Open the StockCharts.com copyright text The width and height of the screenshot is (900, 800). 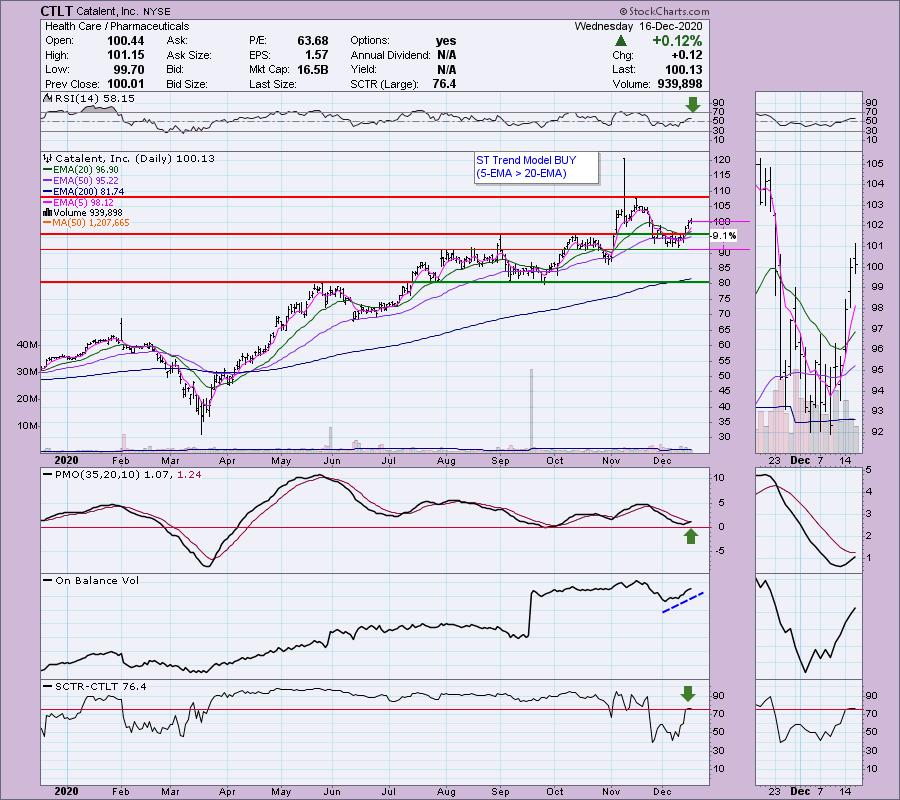[664, 11]
